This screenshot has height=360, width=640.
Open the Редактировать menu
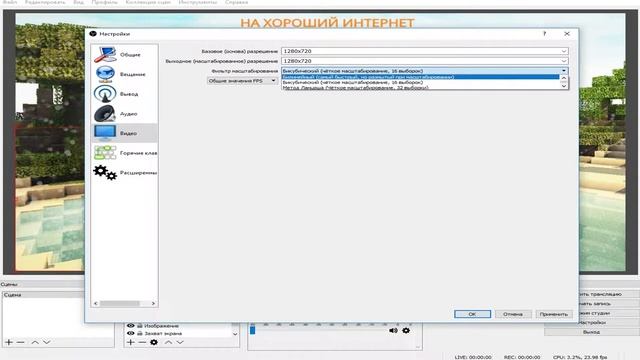[45, 2]
